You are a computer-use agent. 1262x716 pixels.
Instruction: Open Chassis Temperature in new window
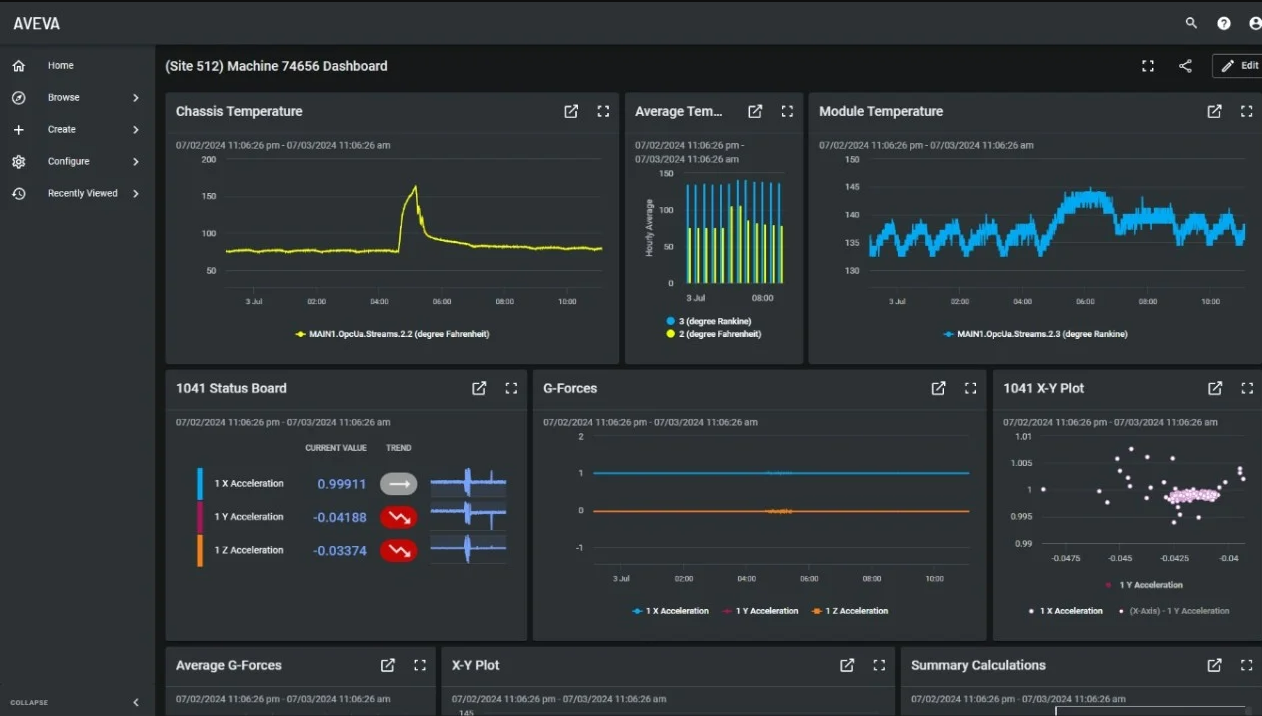pyautogui.click(x=571, y=112)
